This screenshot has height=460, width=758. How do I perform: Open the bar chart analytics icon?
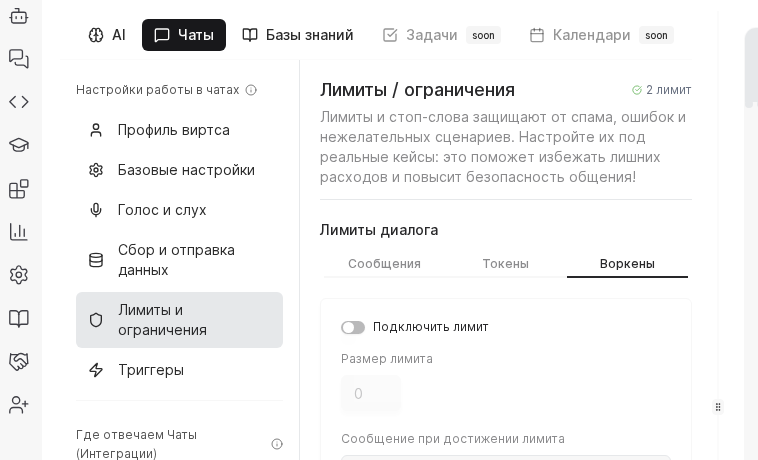click(x=18, y=232)
